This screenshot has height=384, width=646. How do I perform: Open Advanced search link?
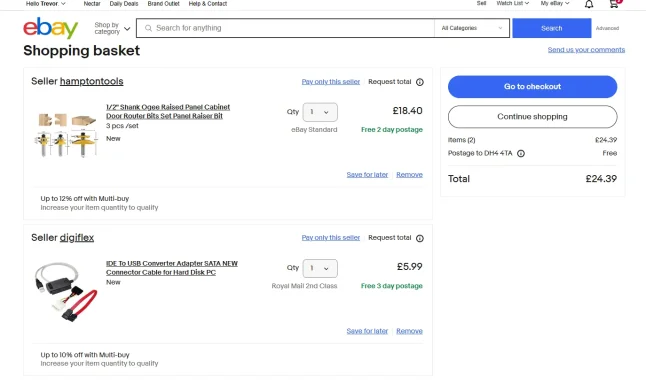(x=607, y=28)
